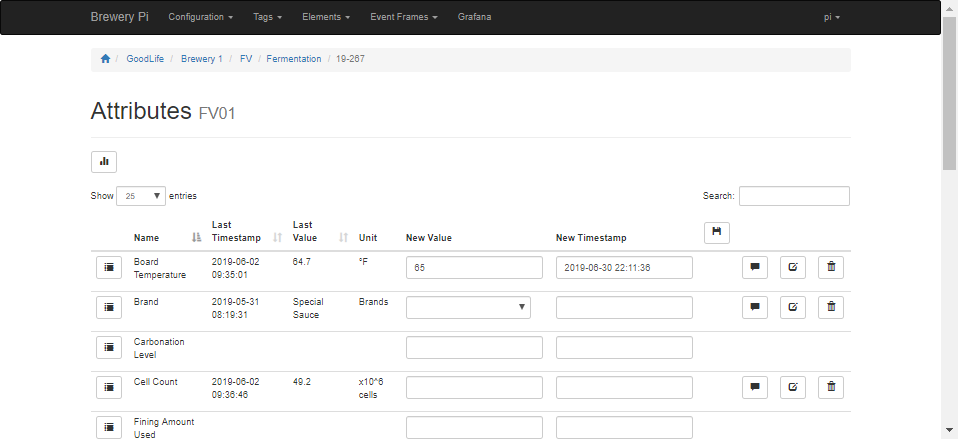Click trash icon for Cell Count row
Screen dimensions: 958x439
pos(831,387)
